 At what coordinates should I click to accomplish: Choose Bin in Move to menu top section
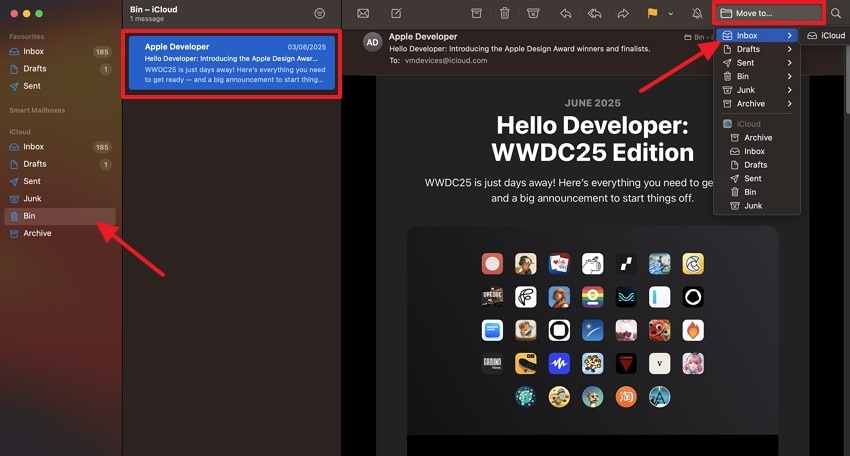point(757,76)
